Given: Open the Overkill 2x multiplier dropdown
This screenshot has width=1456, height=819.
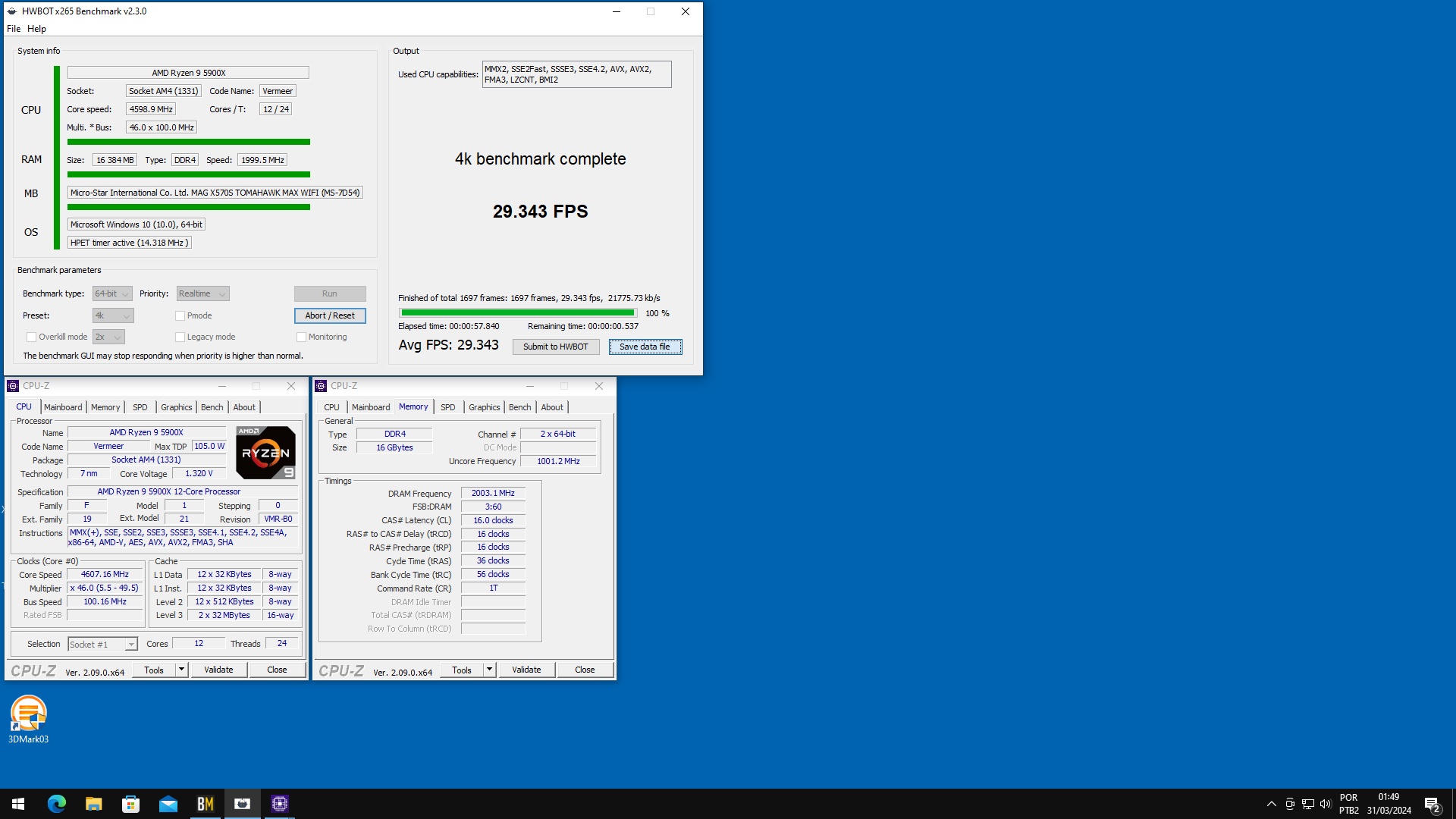Looking at the screenshot, I should [108, 337].
